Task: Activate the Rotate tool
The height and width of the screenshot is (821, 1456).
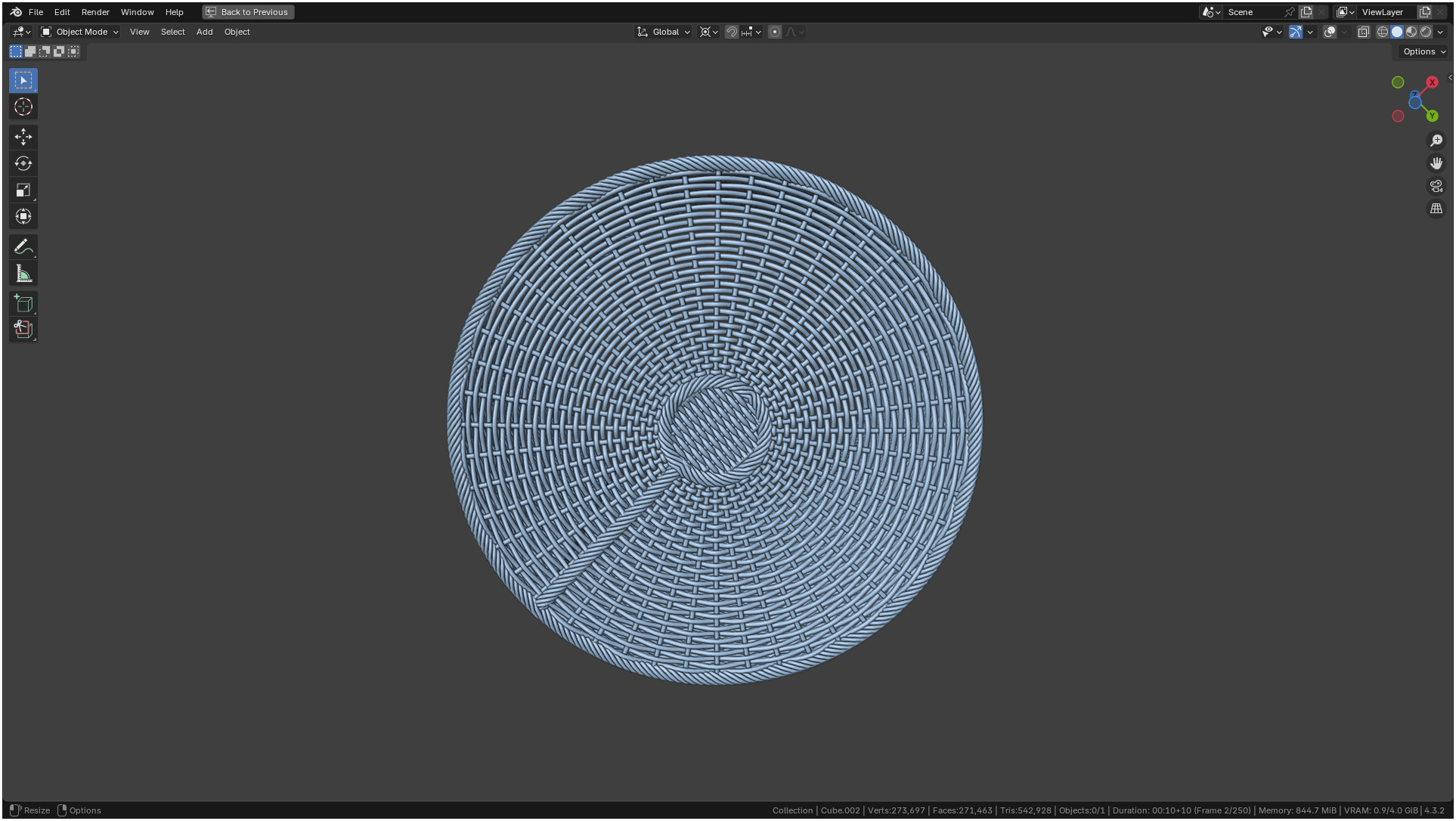Action: point(23,163)
